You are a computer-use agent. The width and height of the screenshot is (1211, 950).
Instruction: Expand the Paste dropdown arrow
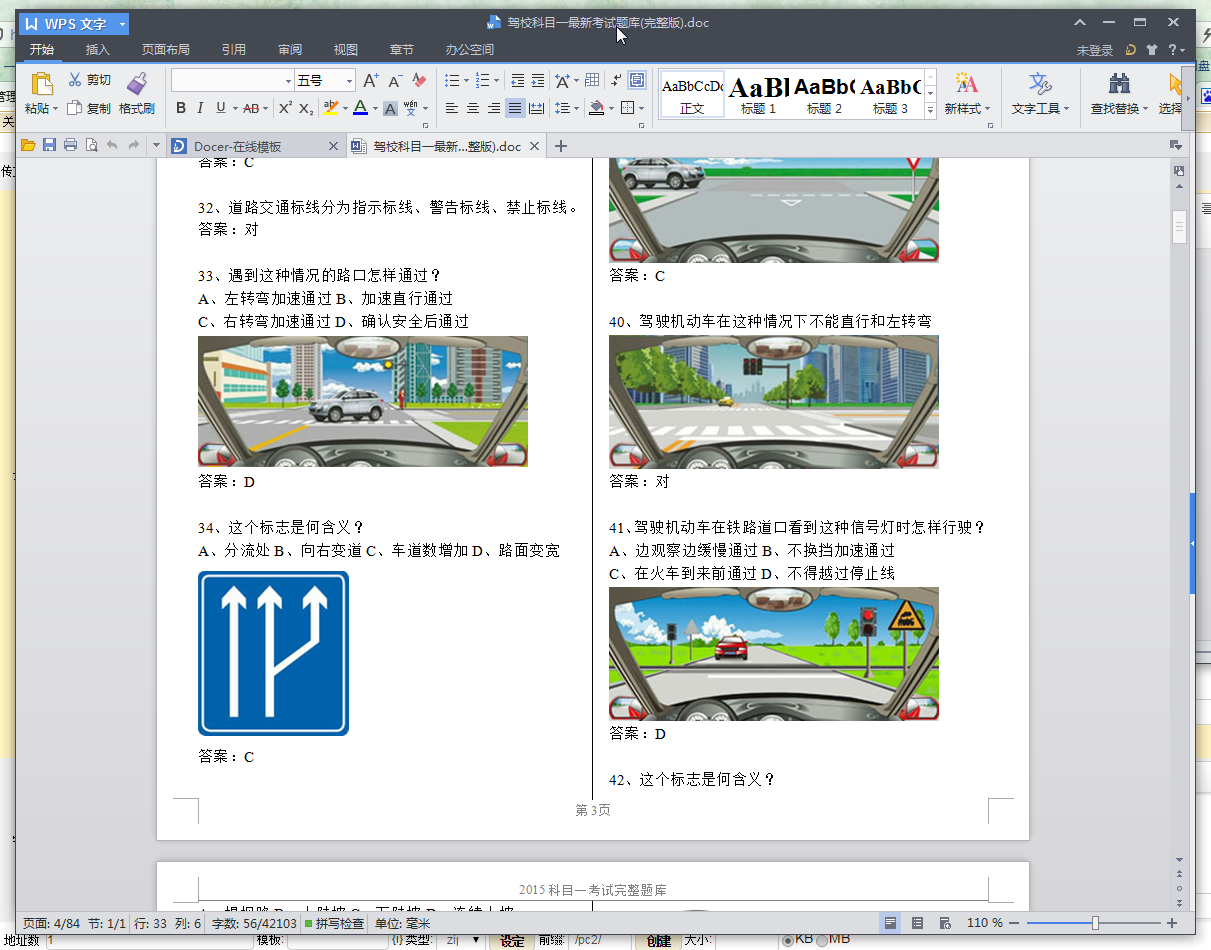pyautogui.click(x=55, y=109)
